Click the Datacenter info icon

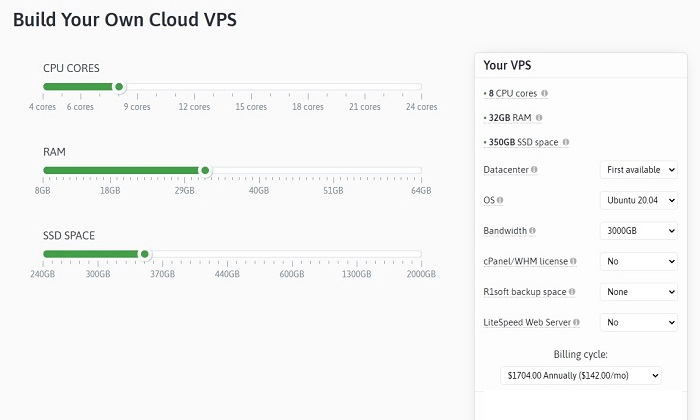point(534,170)
